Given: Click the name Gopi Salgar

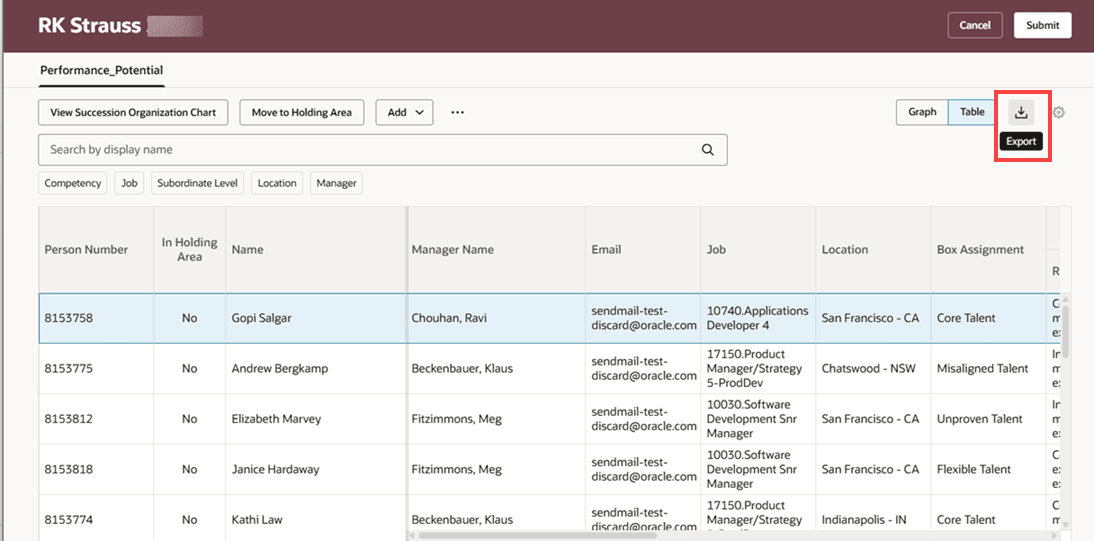Looking at the screenshot, I should click(x=262, y=318).
